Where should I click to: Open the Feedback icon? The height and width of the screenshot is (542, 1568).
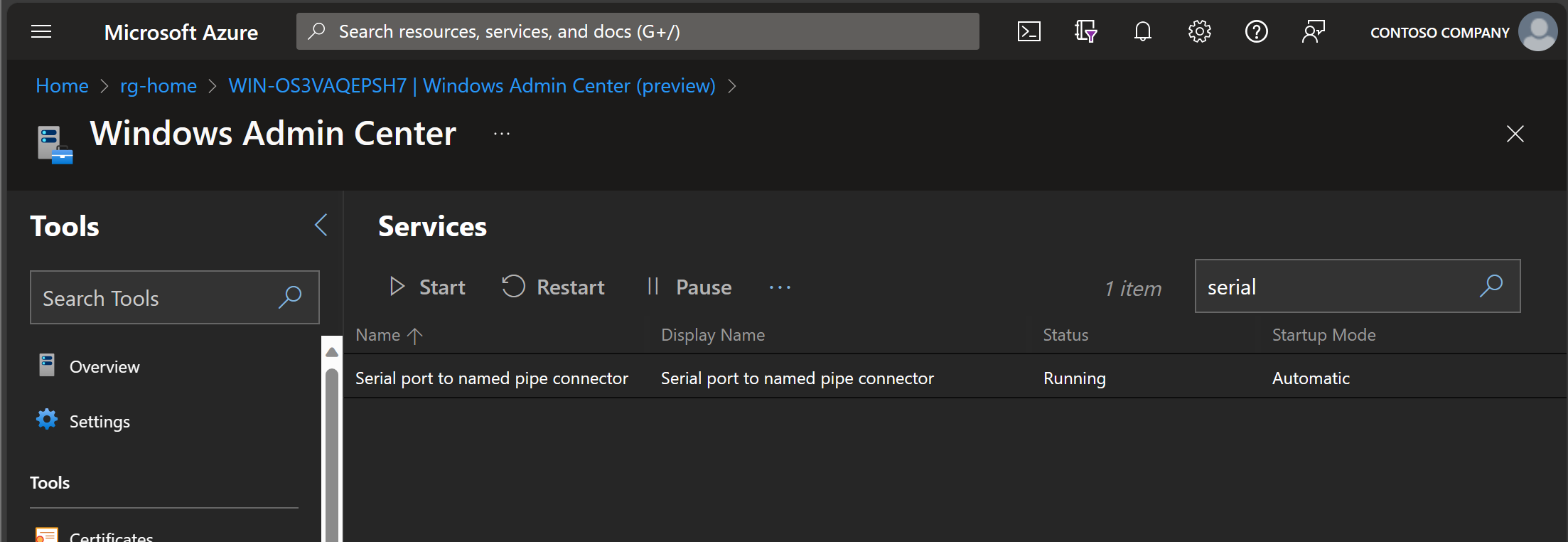(x=1313, y=31)
